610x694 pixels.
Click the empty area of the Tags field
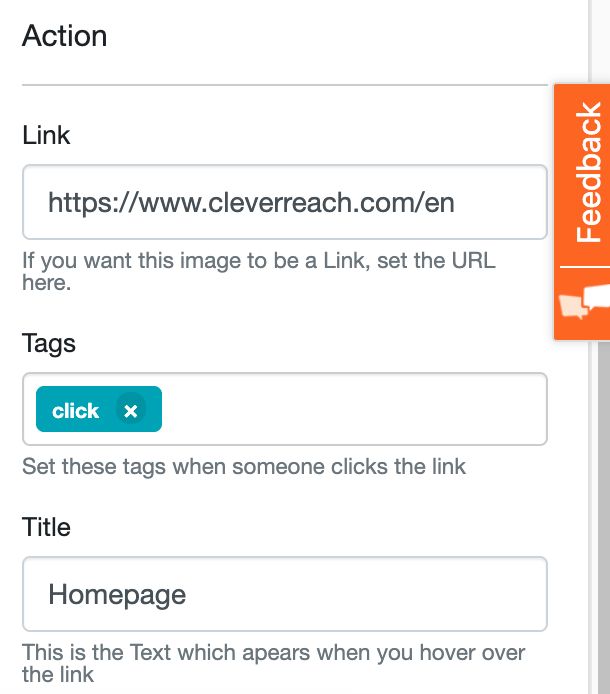[x=350, y=409]
